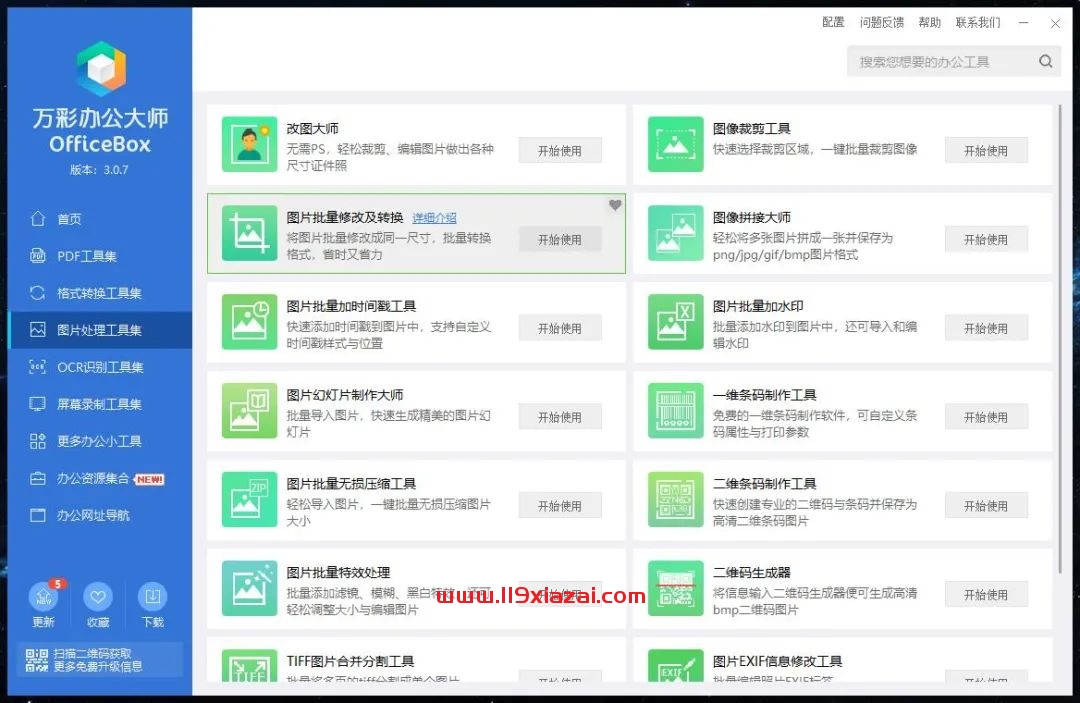Click 开始使用 for 图片批量加水印

(x=986, y=328)
